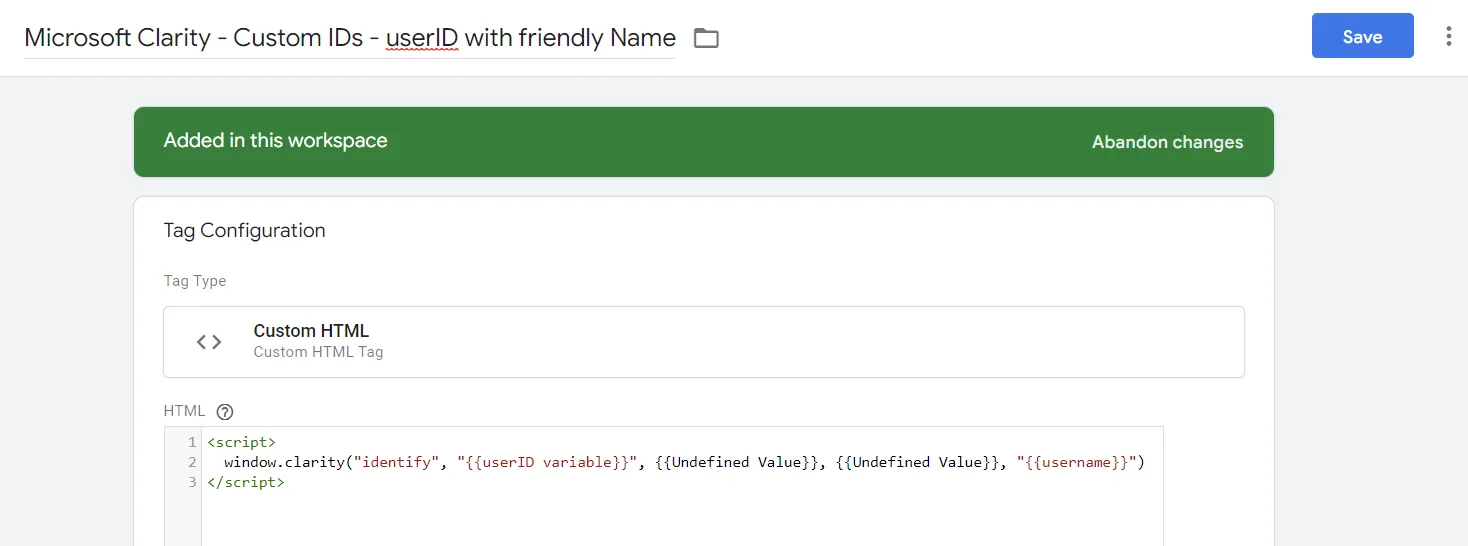Click the Custom HTML code brackets icon
The image size is (1468, 546).
pyautogui.click(x=209, y=342)
